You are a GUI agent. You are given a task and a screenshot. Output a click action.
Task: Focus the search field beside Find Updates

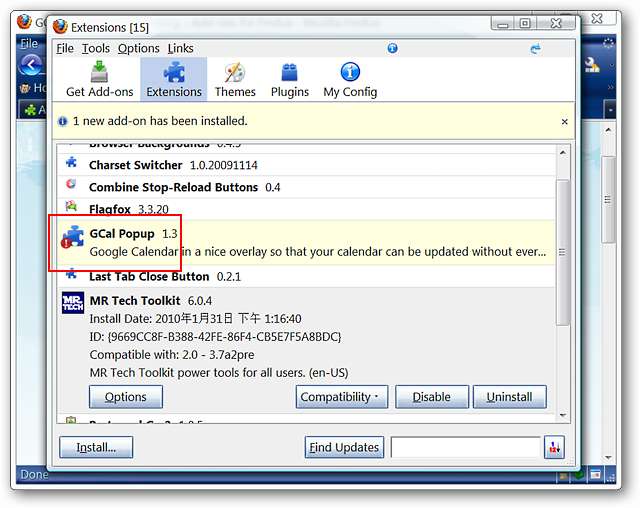466,447
